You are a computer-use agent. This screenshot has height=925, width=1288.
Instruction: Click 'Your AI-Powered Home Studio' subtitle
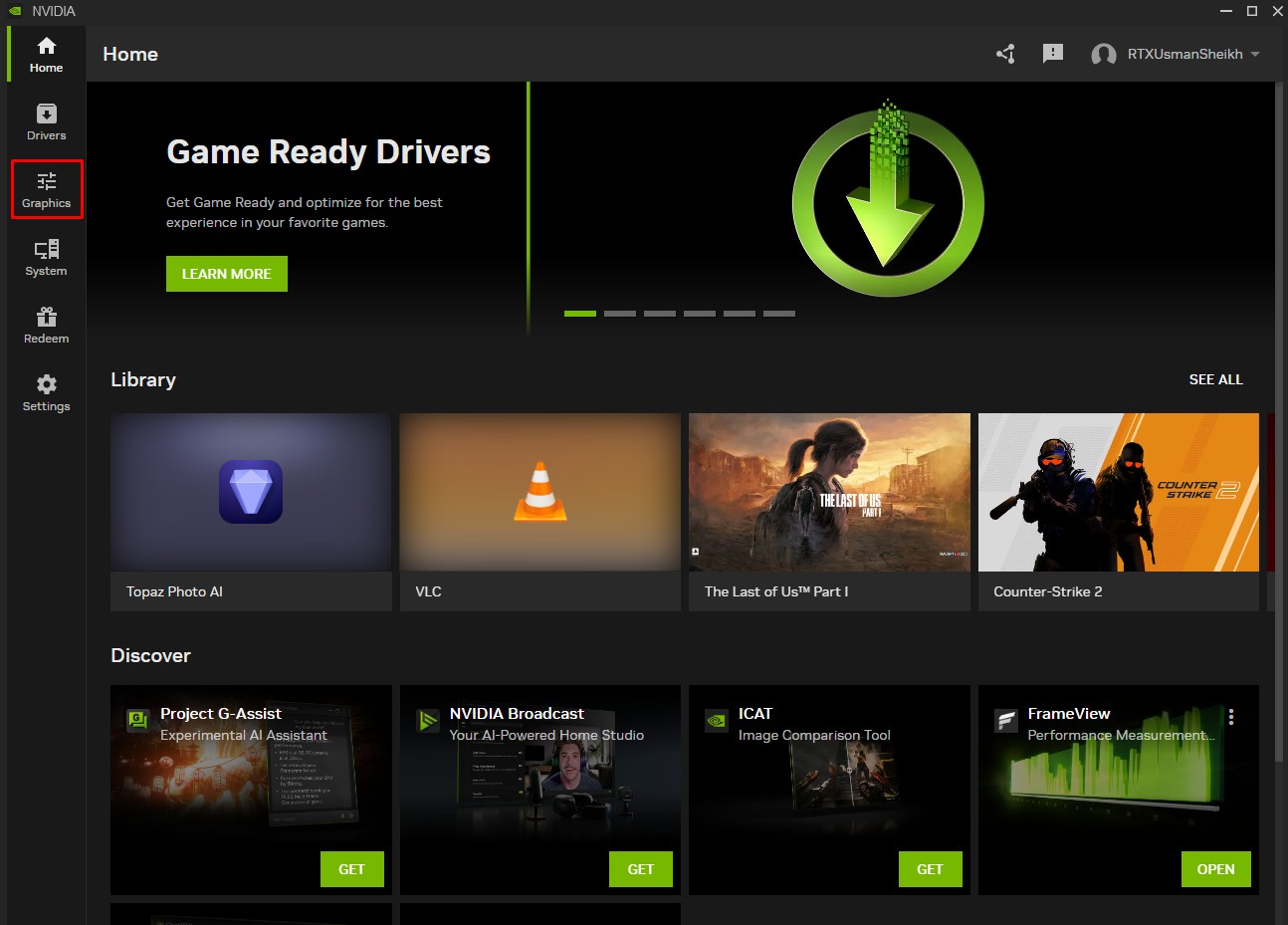coord(546,735)
